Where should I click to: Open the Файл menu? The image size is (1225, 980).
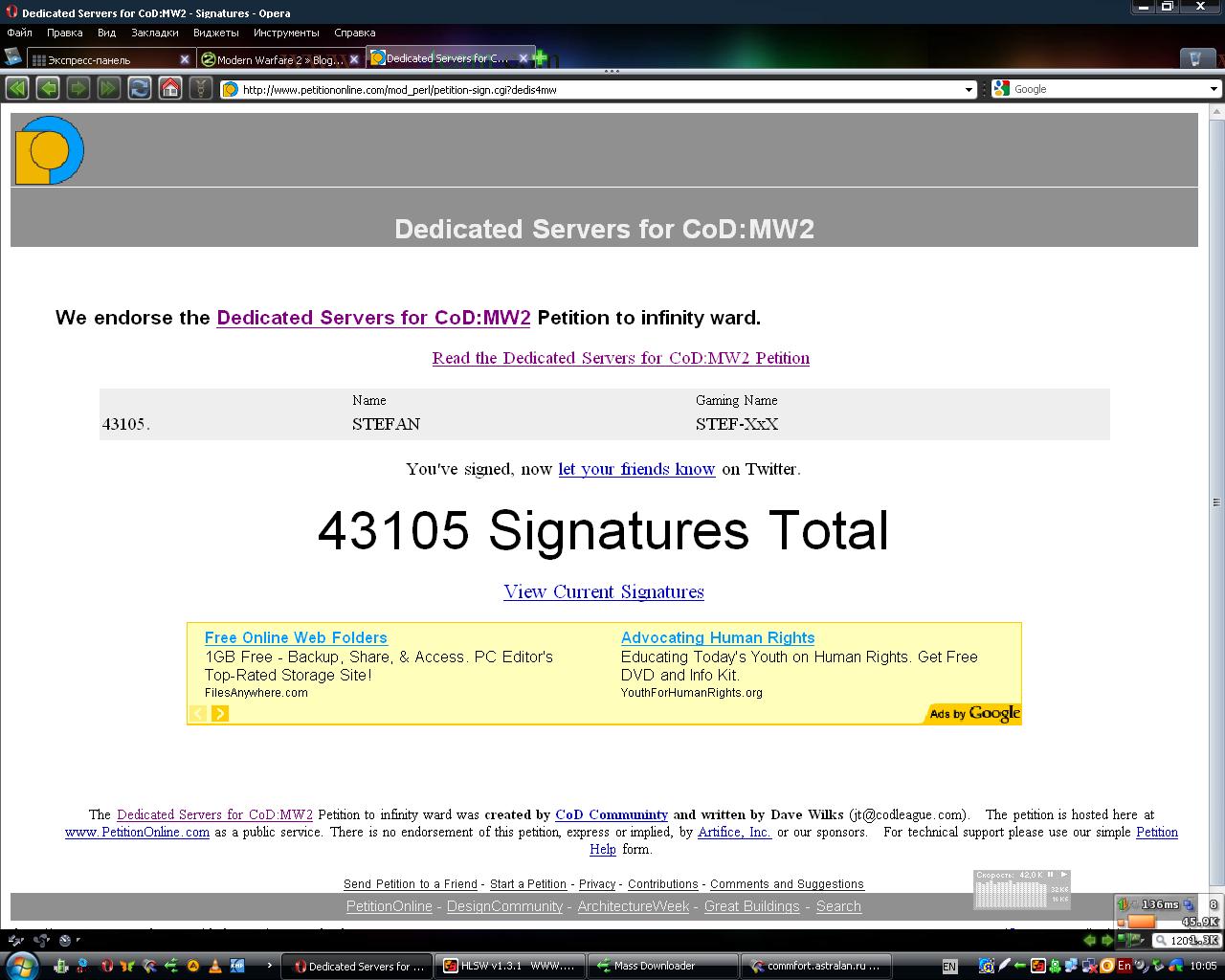pyautogui.click(x=19, y=33)
